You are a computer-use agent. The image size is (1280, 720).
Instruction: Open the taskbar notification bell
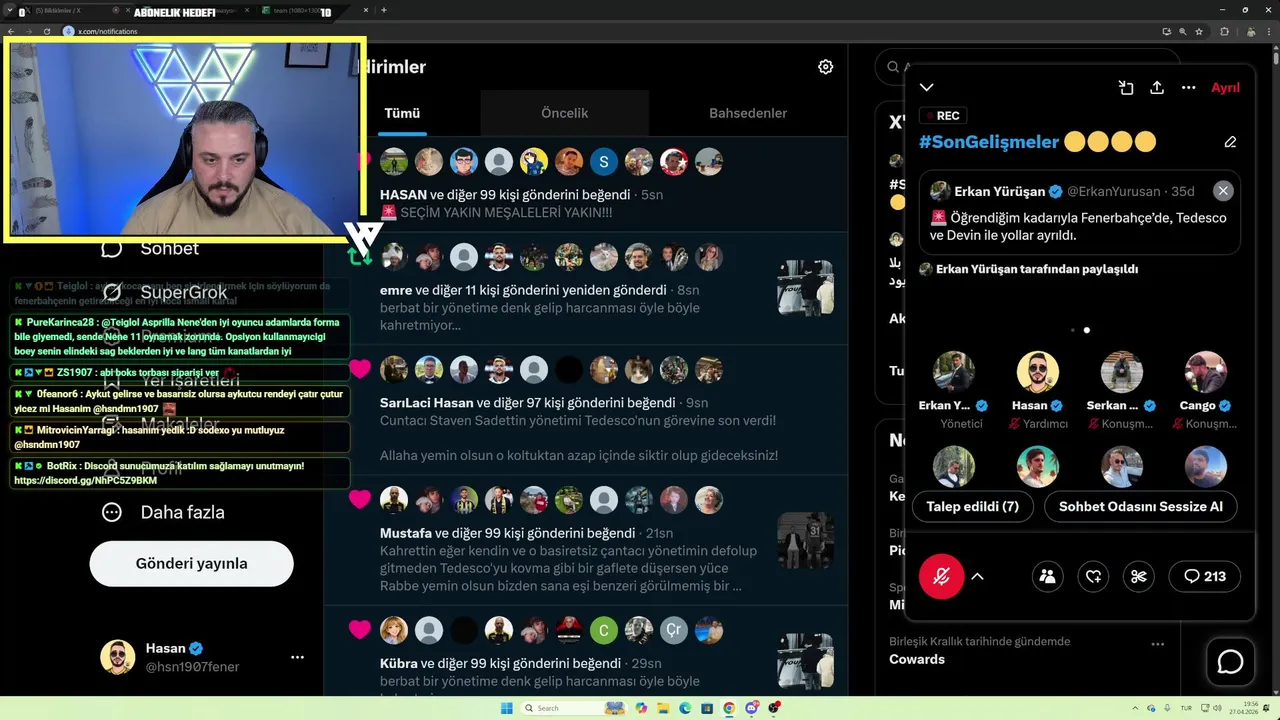1265,708
